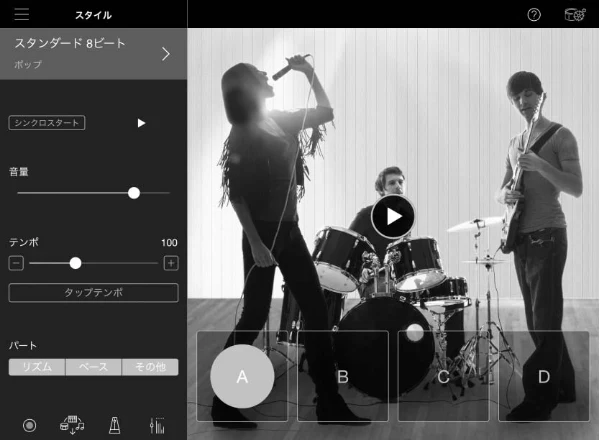Click the タップテンポ button
600x440 pixels.
pos(93,293)
